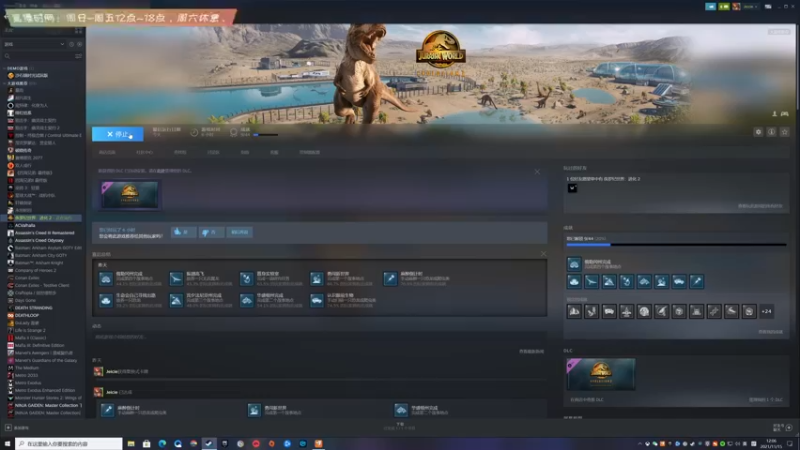
Task: Click Add a Game at bottom left
Action: point(17,428)
